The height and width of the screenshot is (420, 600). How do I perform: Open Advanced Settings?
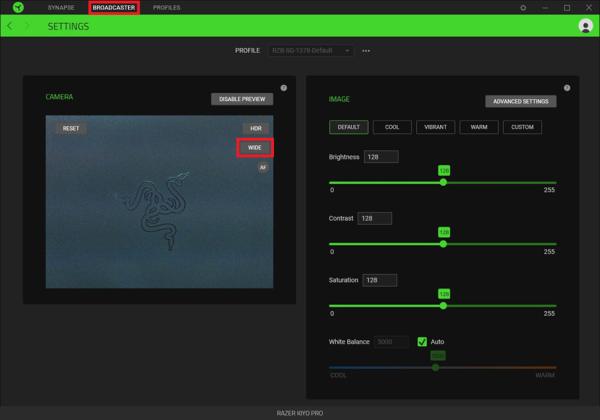[520, 101]
